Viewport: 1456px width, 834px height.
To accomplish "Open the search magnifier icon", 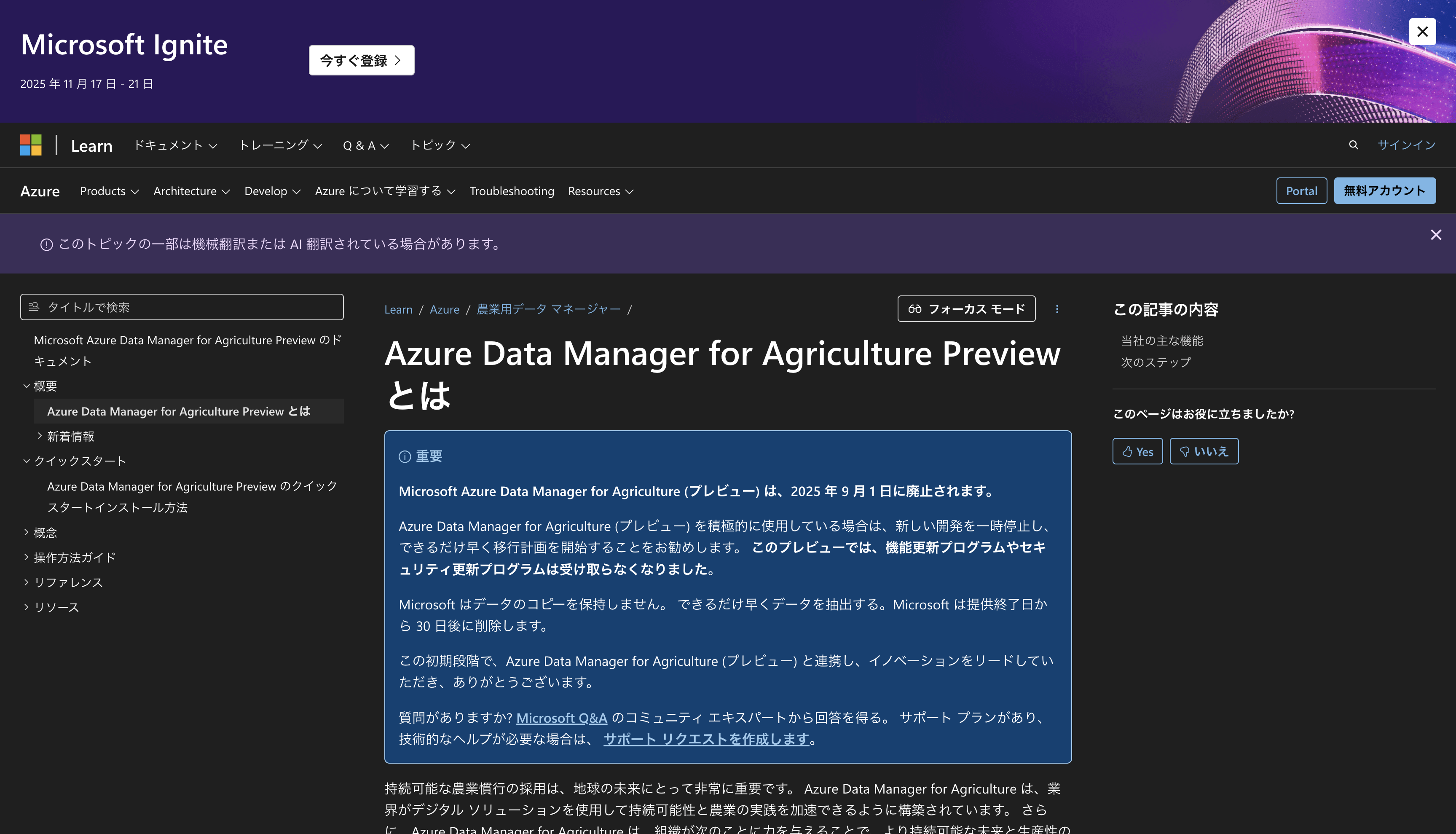I will pos(1354,145).
